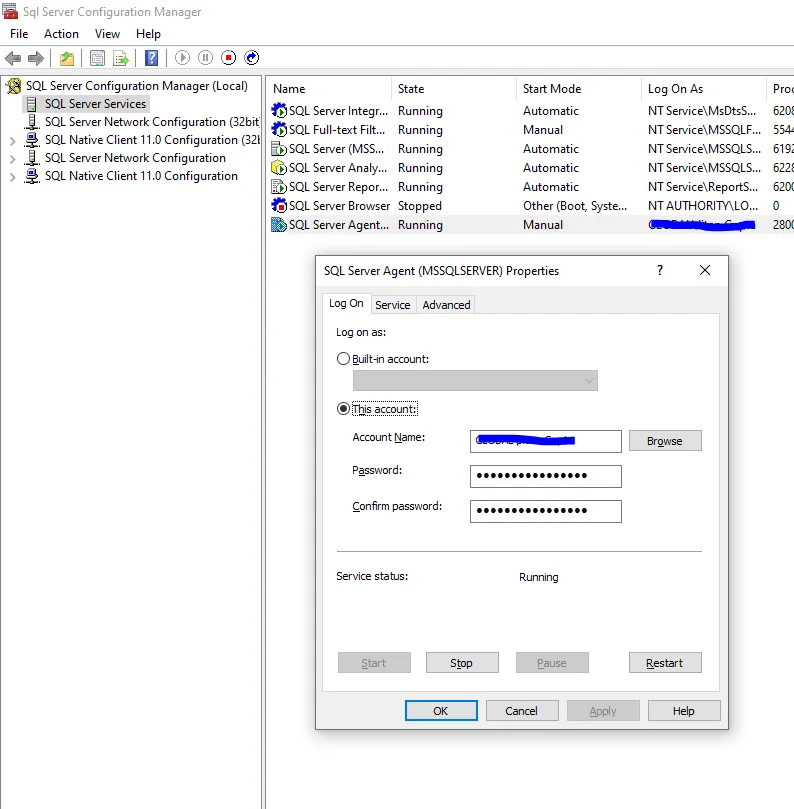Open the Help menu
The width and height of the screenshot is (794, 809).
click(x=148, y=34)
